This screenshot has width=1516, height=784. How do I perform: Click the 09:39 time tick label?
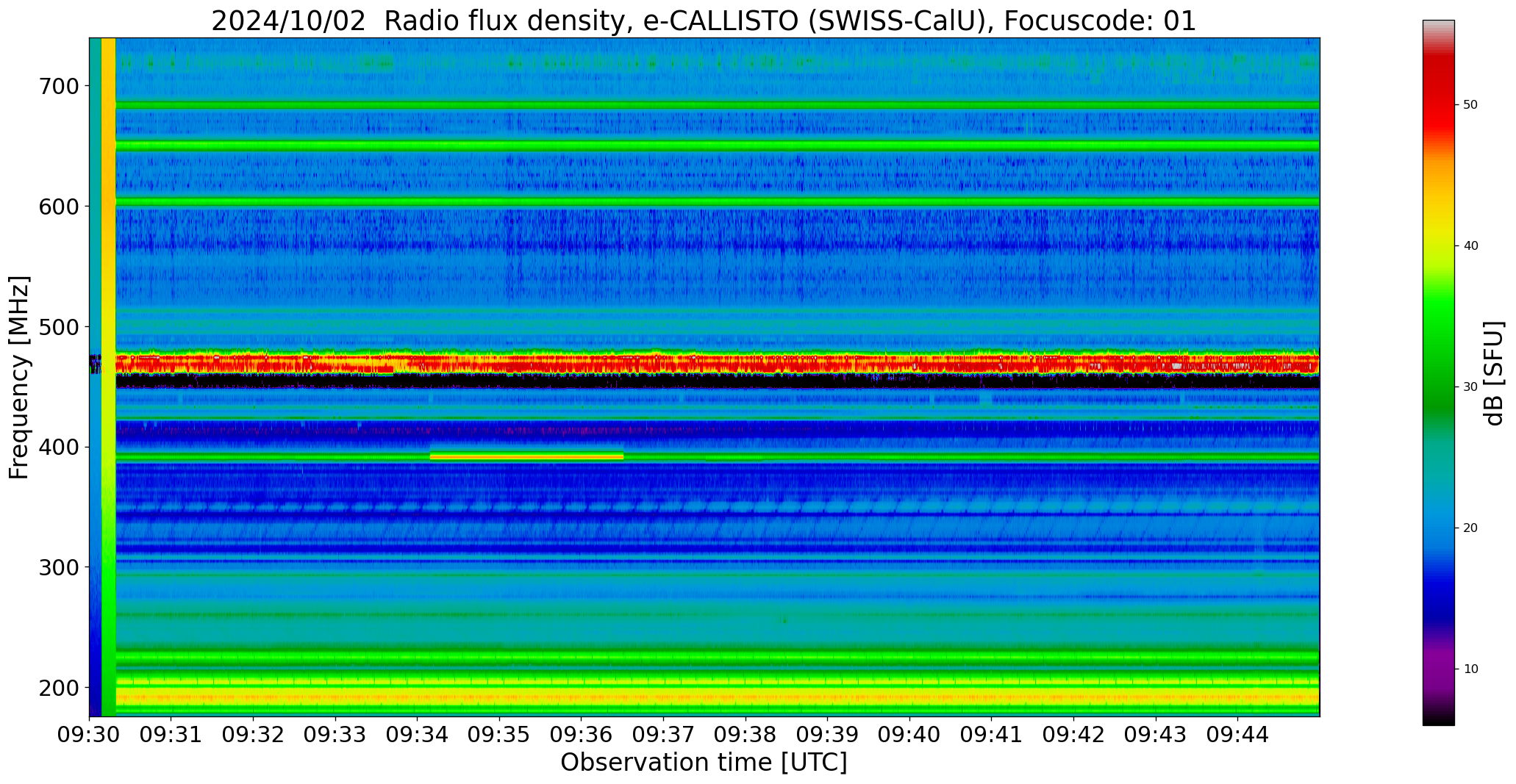(828, 735)
